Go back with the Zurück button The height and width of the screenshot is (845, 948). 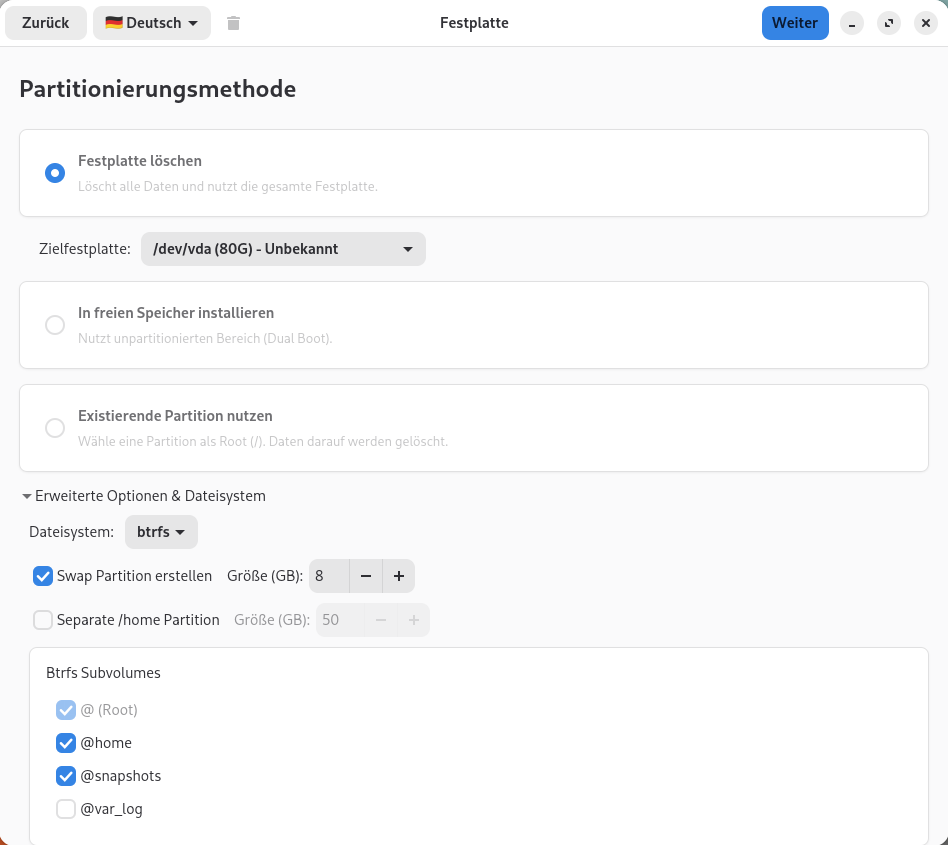pyautogui.click(x=45, y=23)
